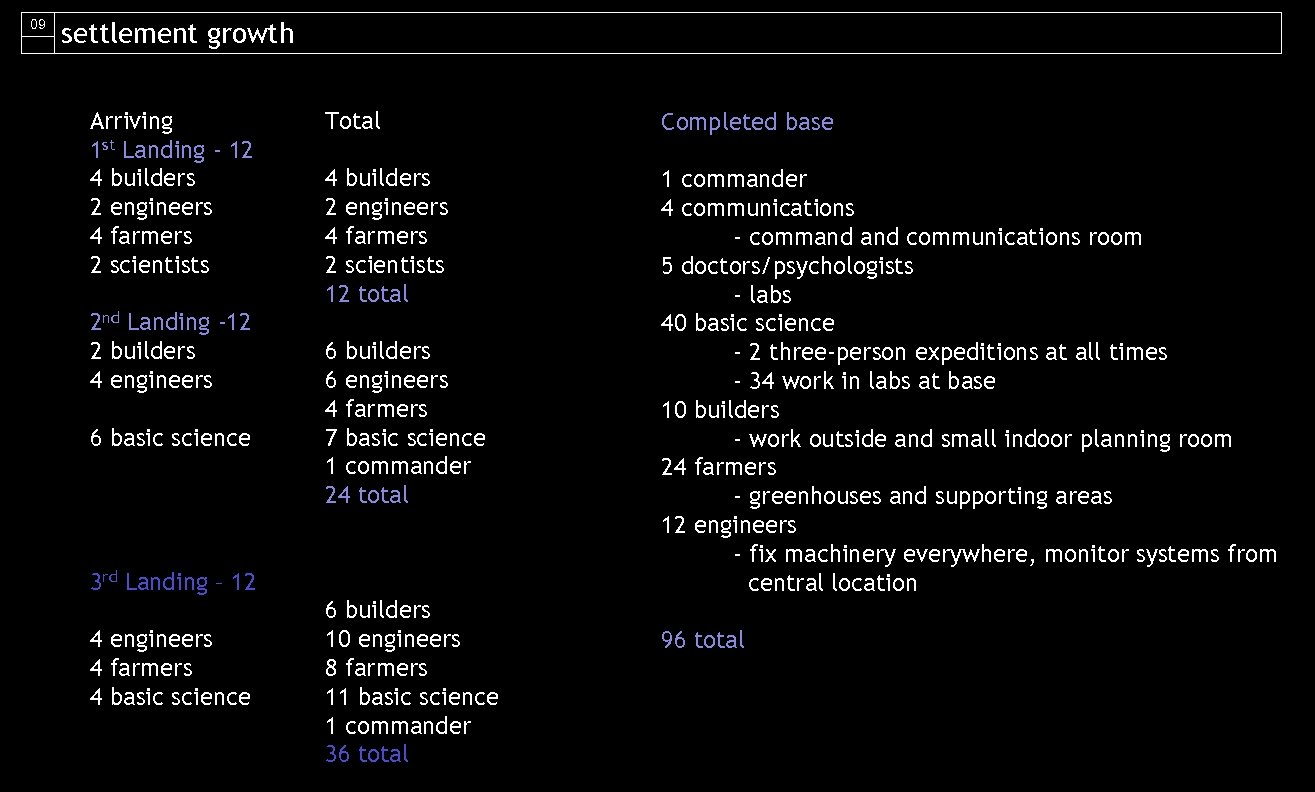The image size is (1315, 792).
Task: Click "greenhouses and supporting areas" sub-item
Action: click(x=929, y=496)
